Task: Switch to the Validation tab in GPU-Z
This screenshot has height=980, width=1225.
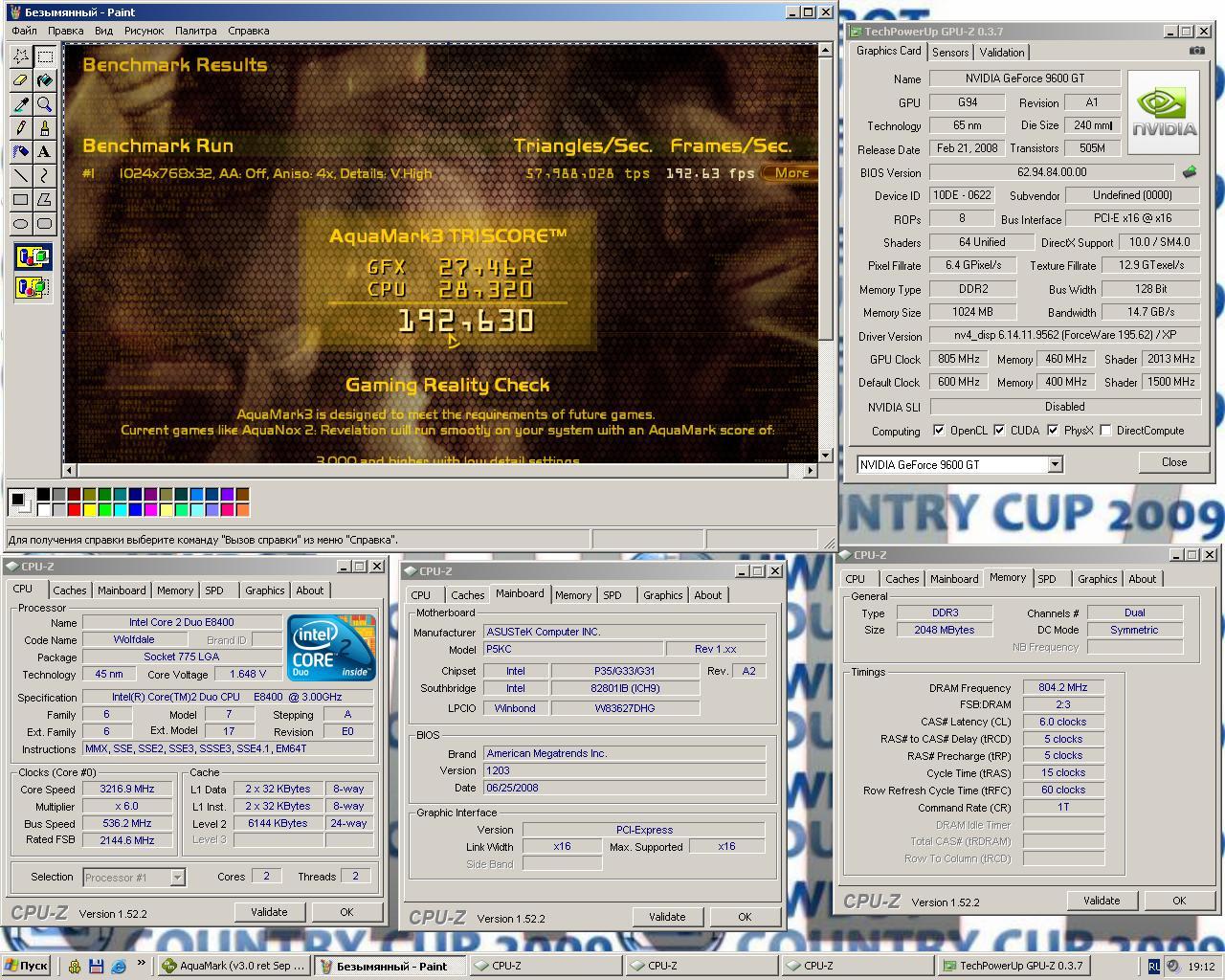Action: point(1002,53)
